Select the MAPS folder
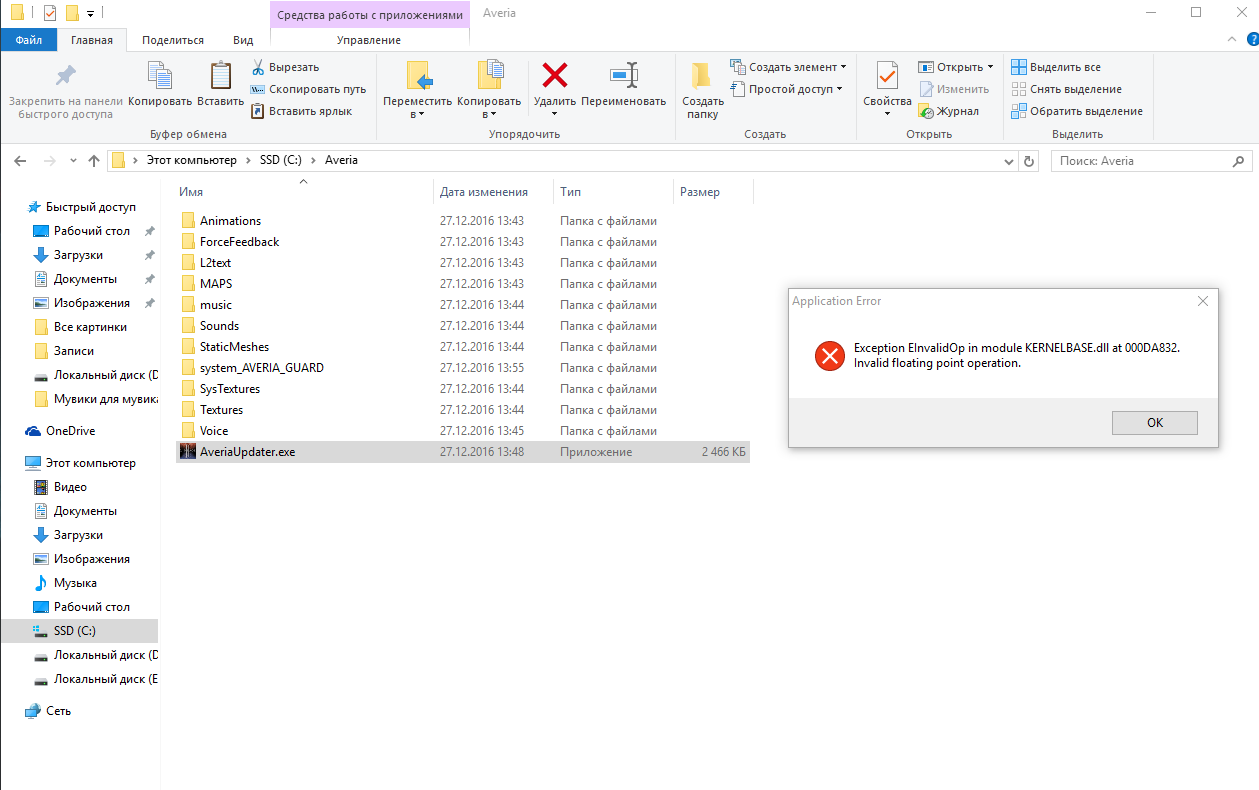 click(462, 284)
